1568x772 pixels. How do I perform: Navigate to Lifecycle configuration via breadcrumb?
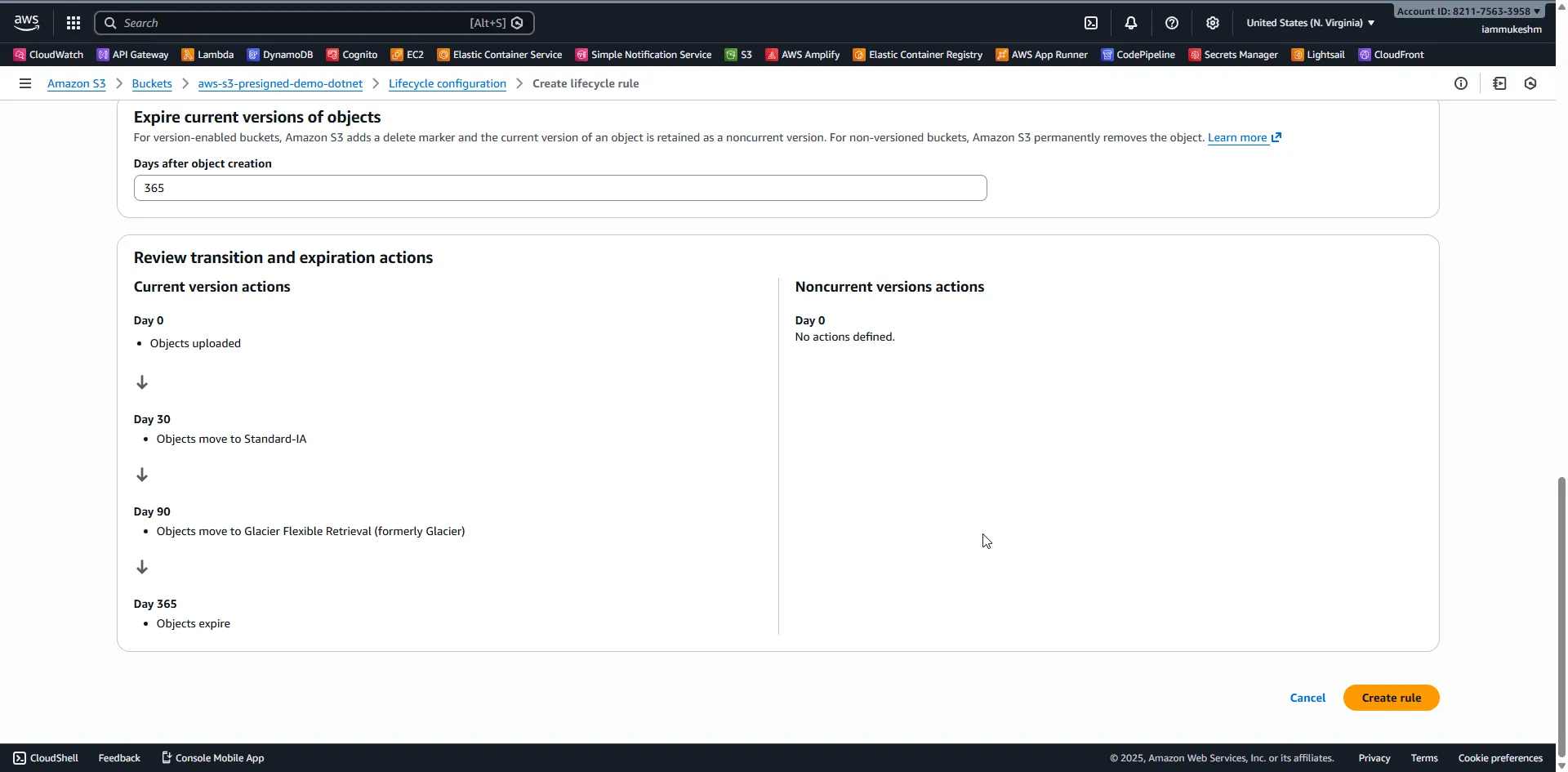448,83
